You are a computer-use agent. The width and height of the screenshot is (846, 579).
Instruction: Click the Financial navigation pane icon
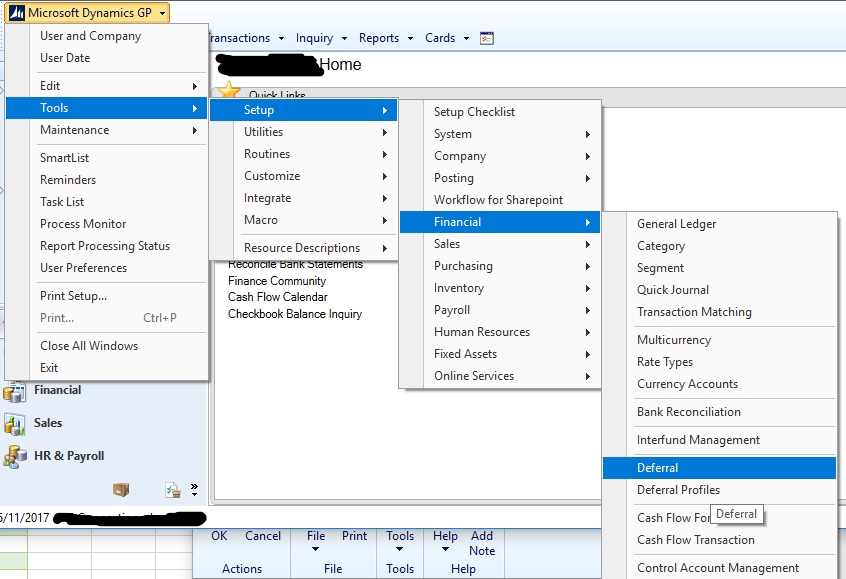(x=15, y=391)
